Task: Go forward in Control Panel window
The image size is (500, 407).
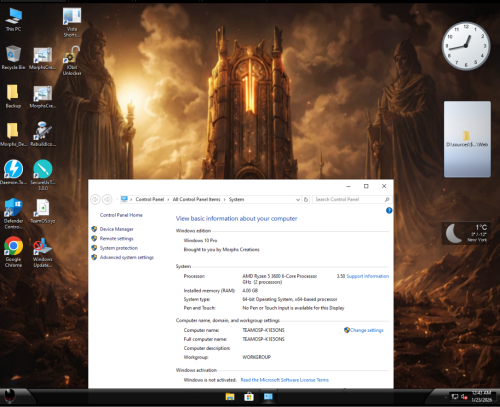Action: (x=107, y=199)
